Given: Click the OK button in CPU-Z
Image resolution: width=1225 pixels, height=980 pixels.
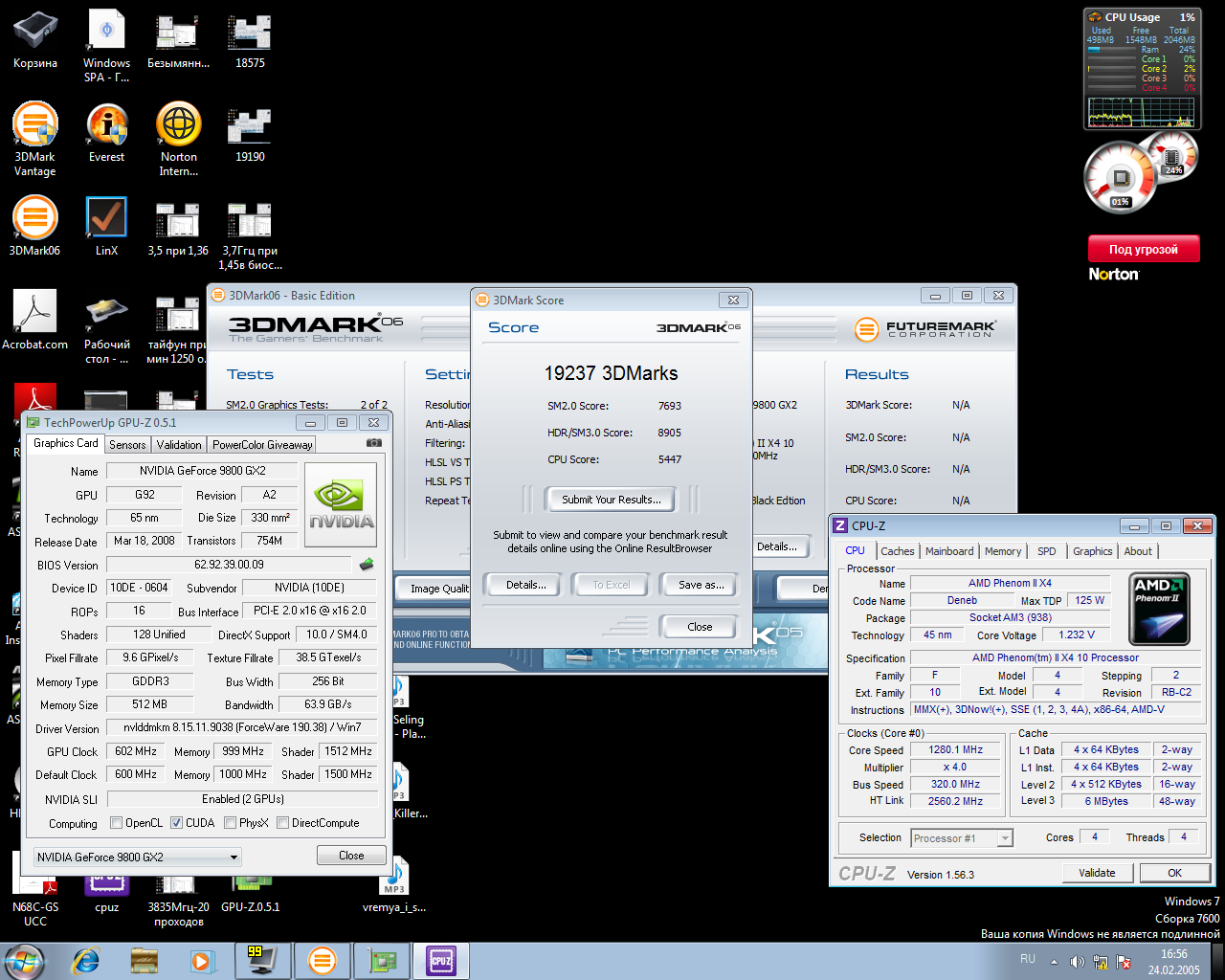Looking at the screenshot, I should point(1174,873).
